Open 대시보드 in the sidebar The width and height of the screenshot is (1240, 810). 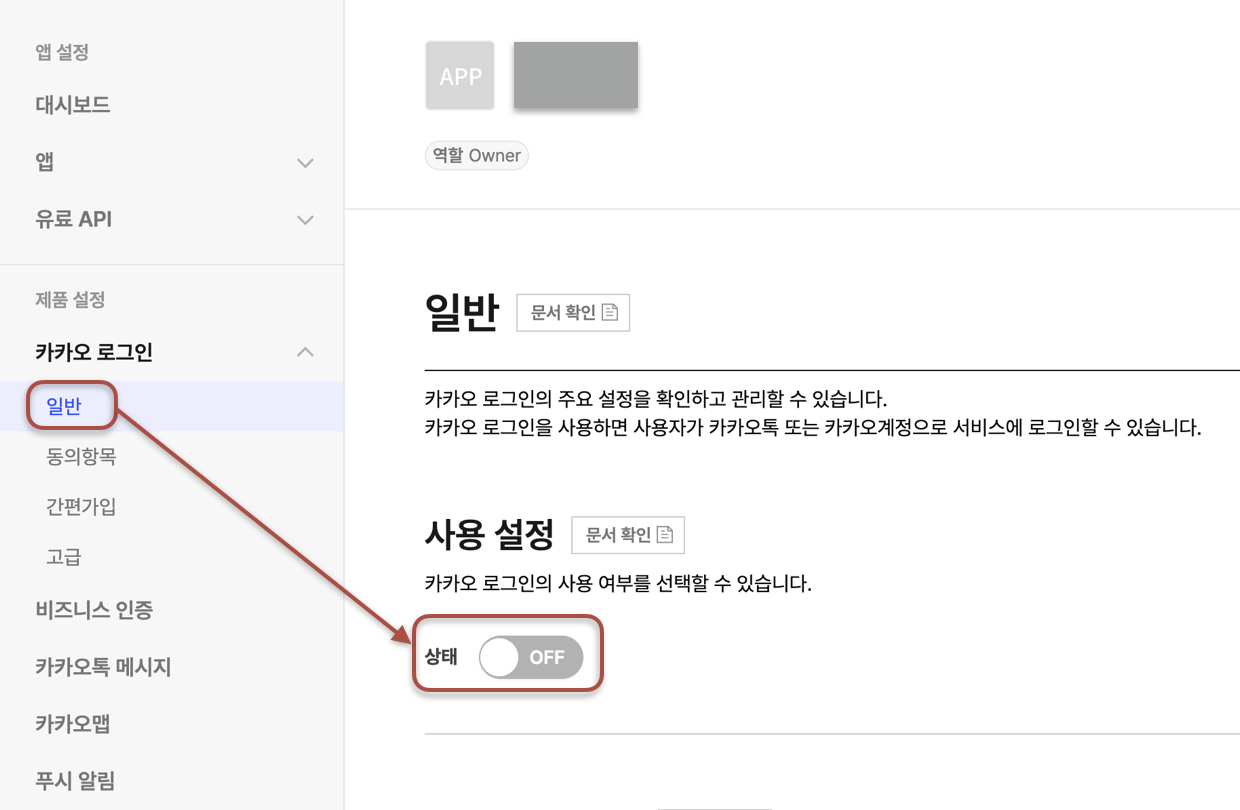tap(73, 105)
